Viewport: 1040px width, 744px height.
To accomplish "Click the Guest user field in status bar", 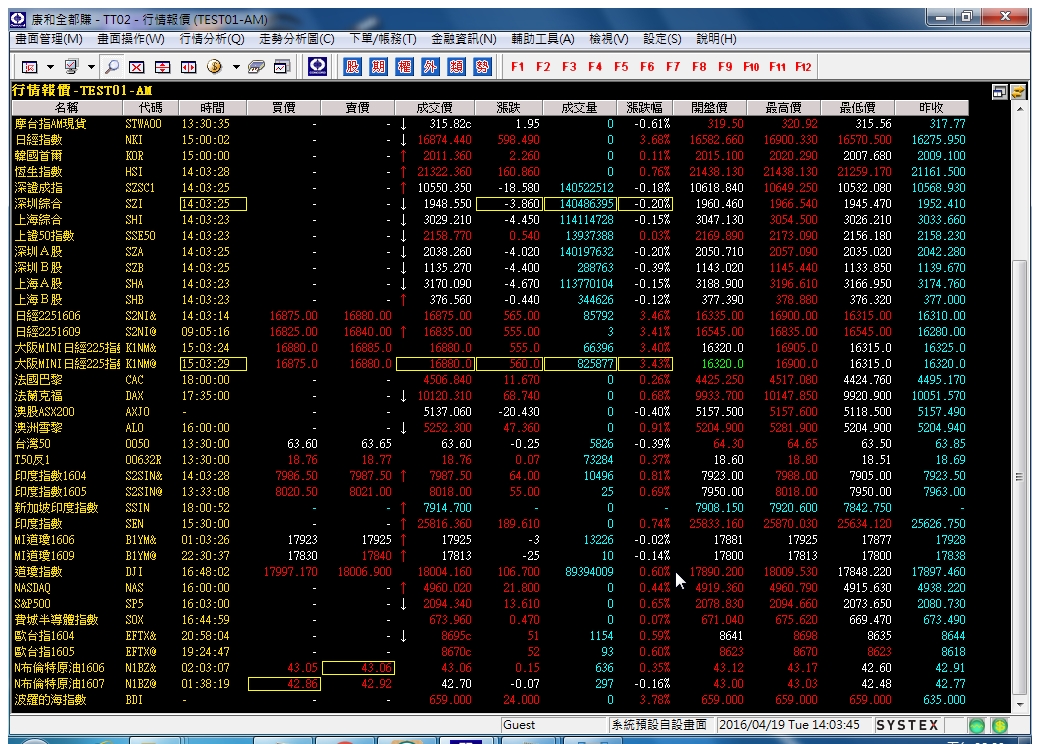I will point(554,725).
